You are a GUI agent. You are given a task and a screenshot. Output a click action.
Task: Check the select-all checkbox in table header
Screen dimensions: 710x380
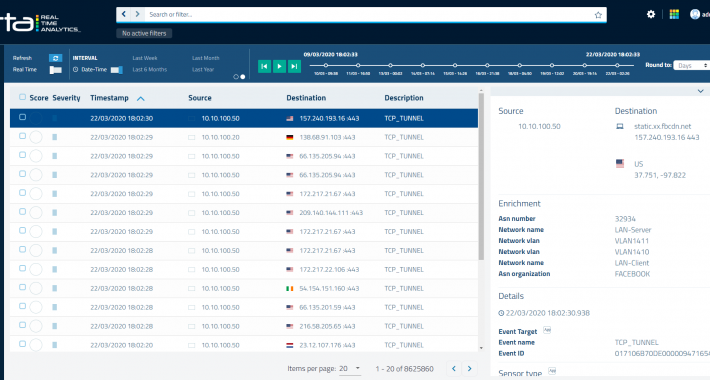[22, 97]
